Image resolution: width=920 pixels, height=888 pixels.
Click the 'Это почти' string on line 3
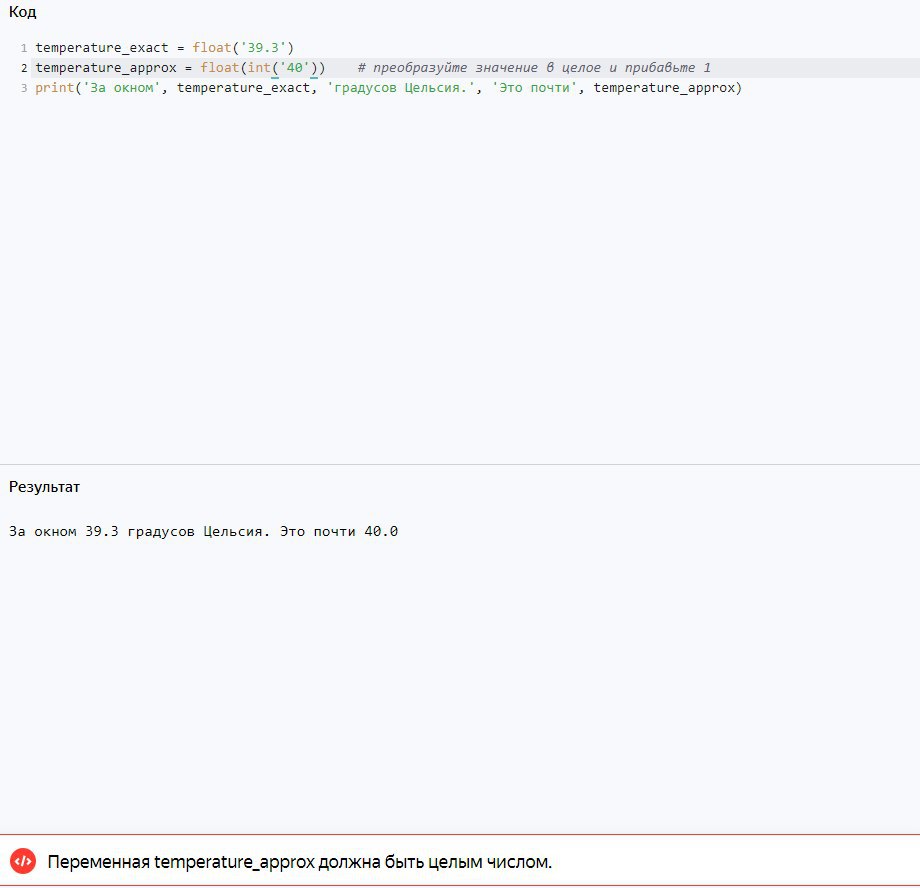point(535,88)
